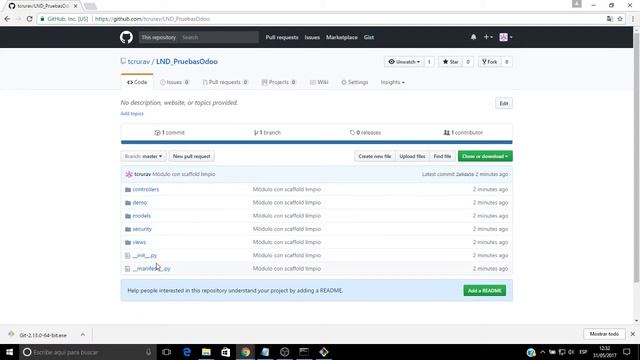Open the Branch: master dropdown

click(143, 156)
